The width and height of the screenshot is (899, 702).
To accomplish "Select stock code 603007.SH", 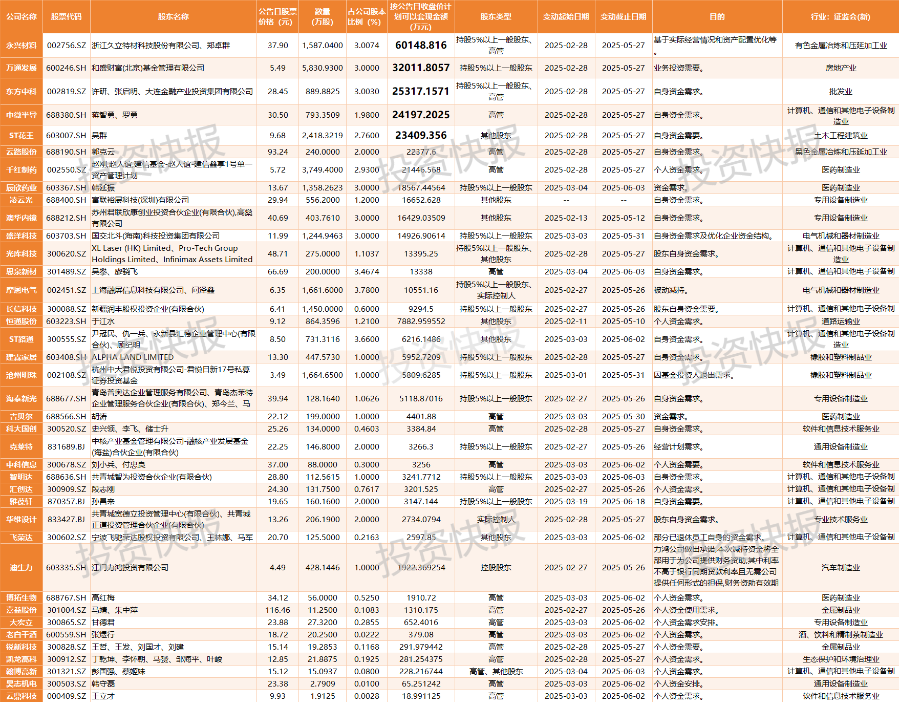I will point(67,135).
